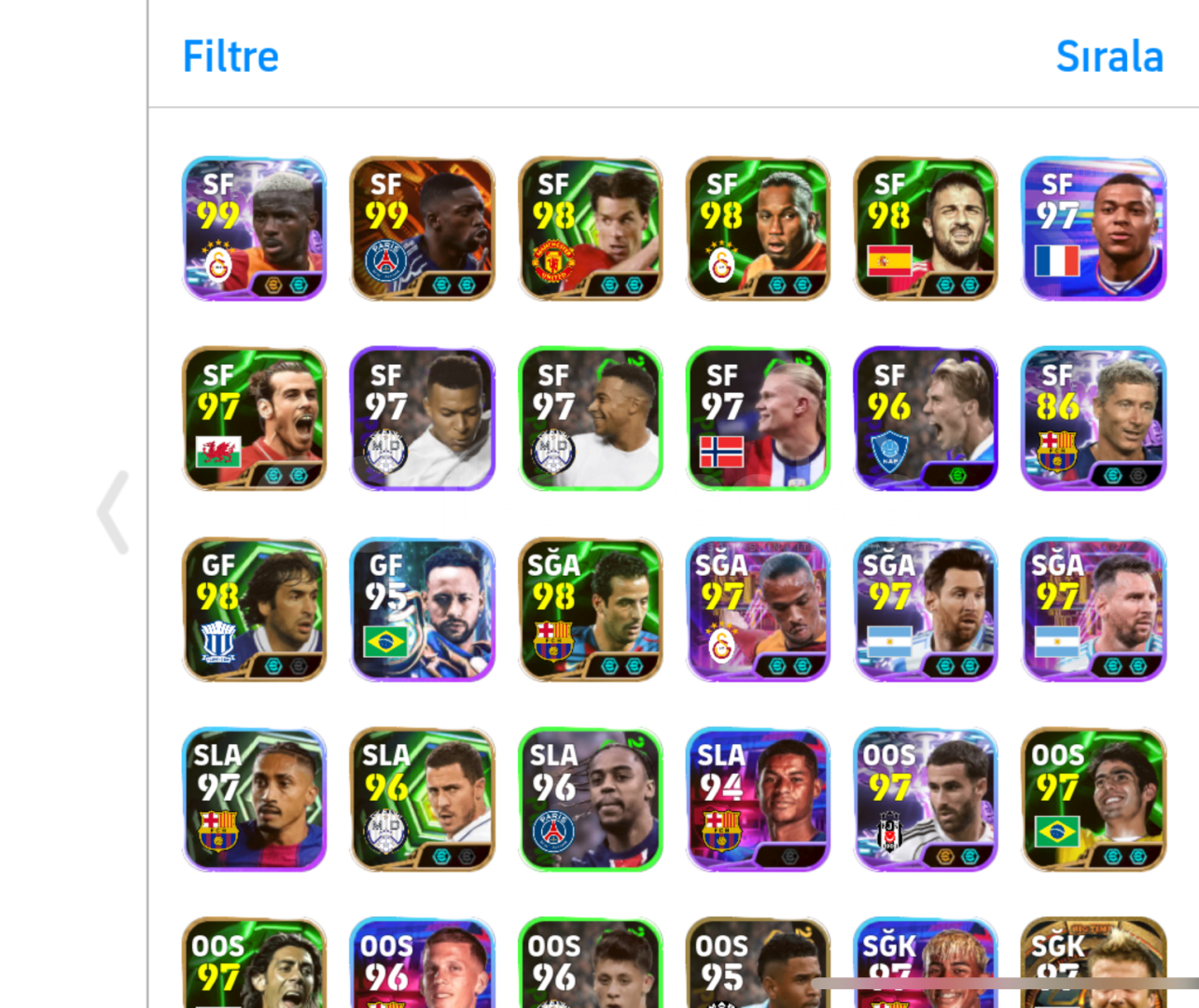This screenshot has width=1199, height=1008.
Task: Select the GF 98 player card
Action: point(255,609)
